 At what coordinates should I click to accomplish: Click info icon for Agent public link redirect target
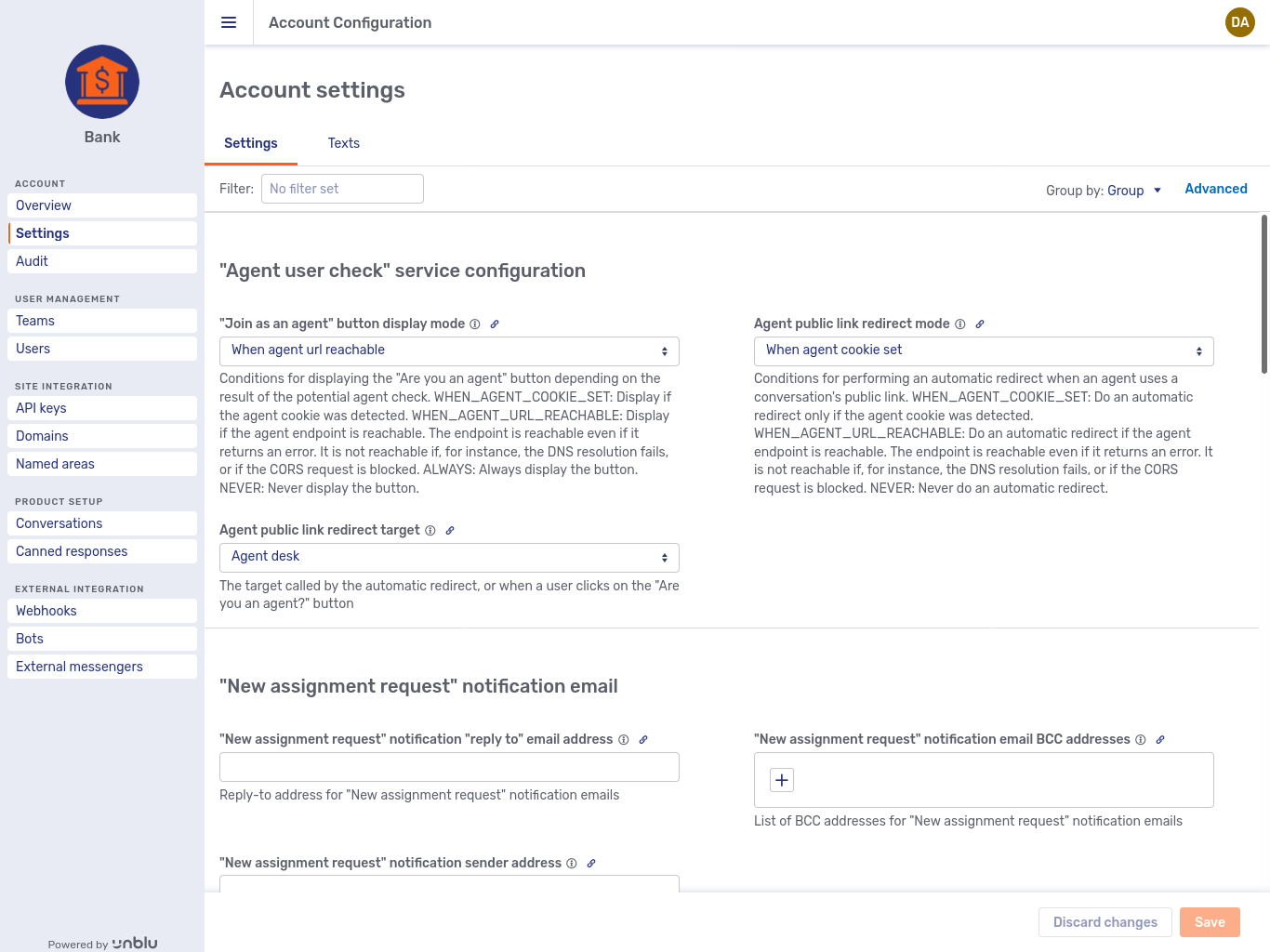430,531
